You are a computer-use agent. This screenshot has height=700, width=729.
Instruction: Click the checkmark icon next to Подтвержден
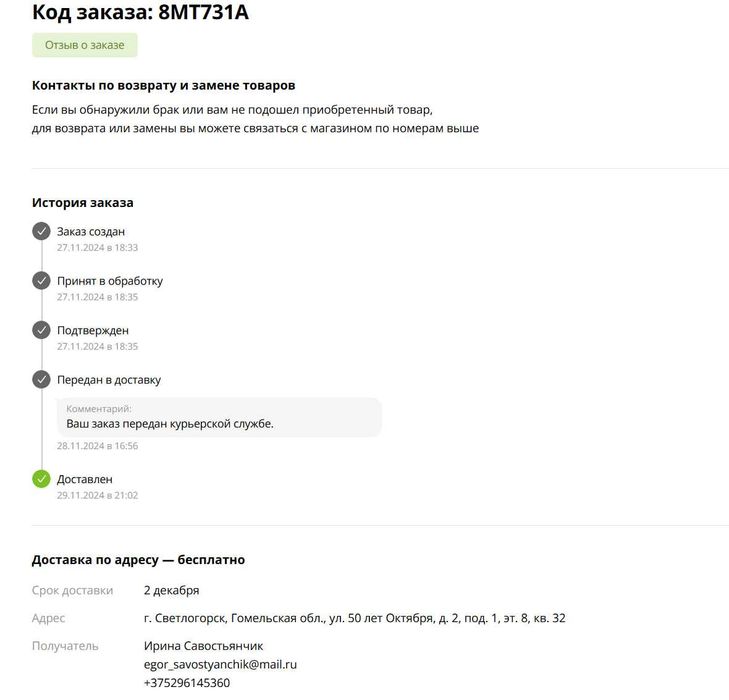(x=41, y=330)
